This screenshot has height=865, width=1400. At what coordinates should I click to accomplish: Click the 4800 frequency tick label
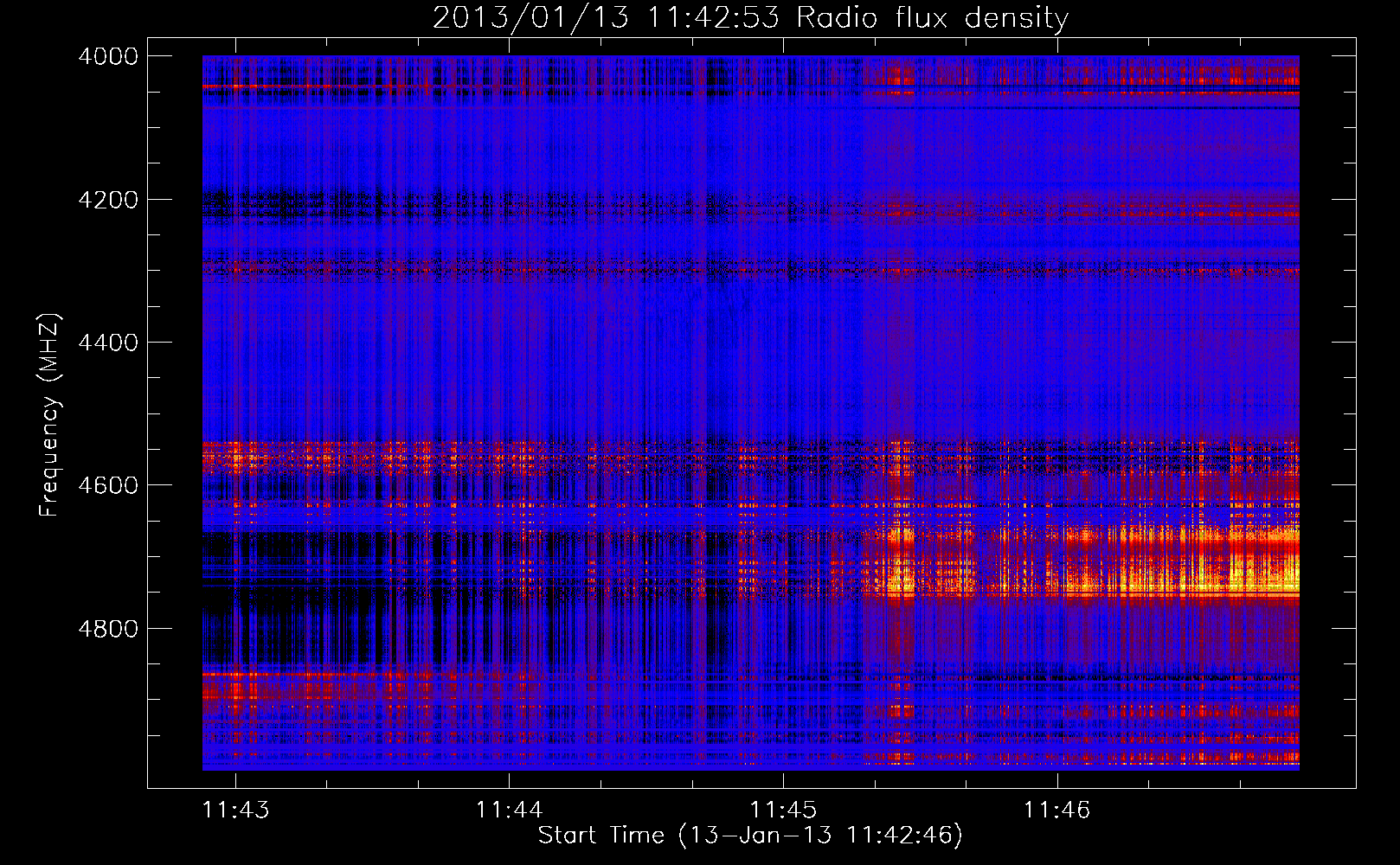(x=108, y=629)
